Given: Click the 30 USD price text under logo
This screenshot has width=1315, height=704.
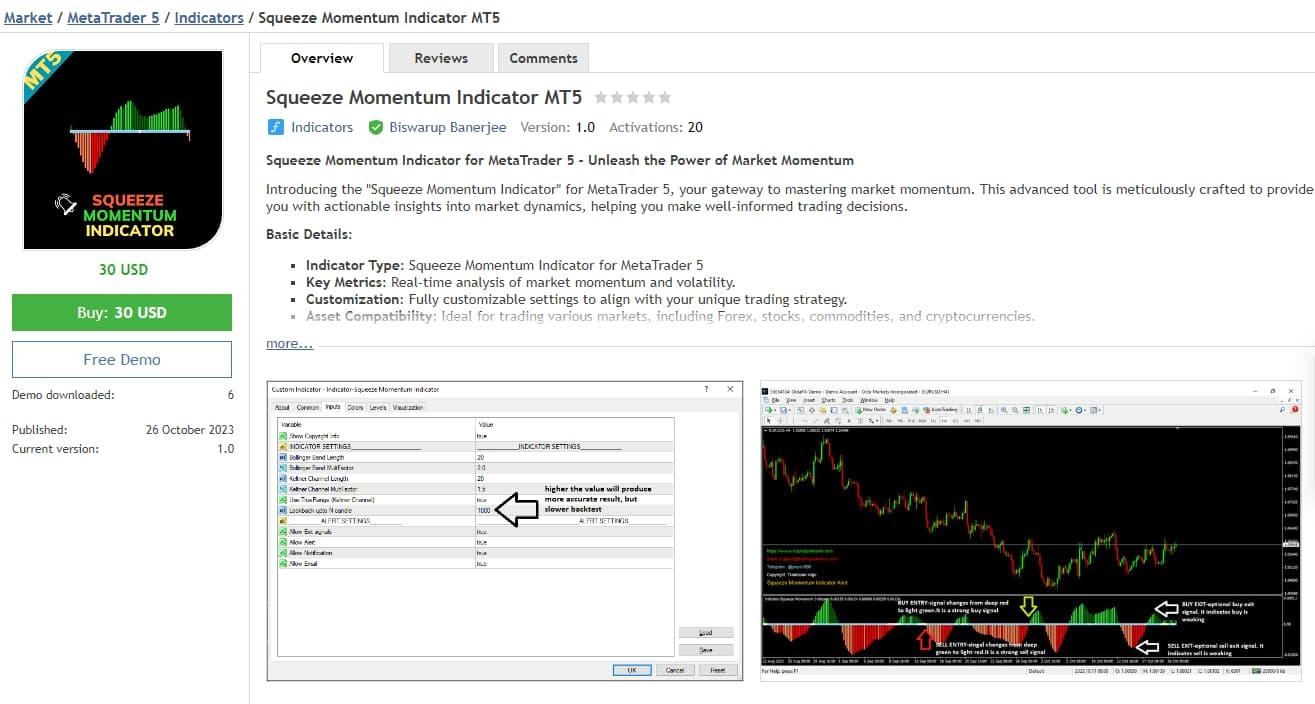Looking at the screenshot, I should 122,269.
